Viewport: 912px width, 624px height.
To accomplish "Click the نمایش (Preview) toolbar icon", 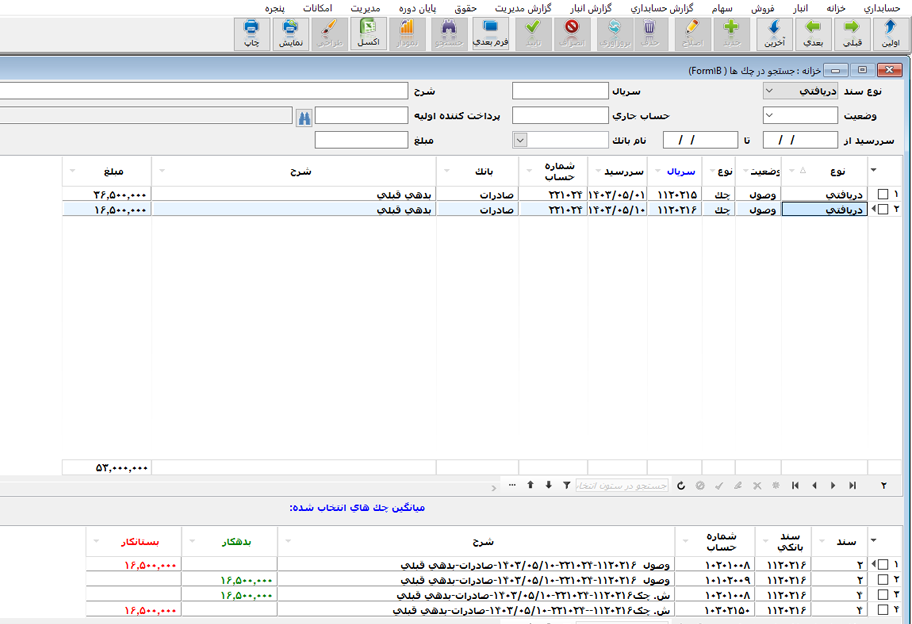I will [x=290, y=34].
